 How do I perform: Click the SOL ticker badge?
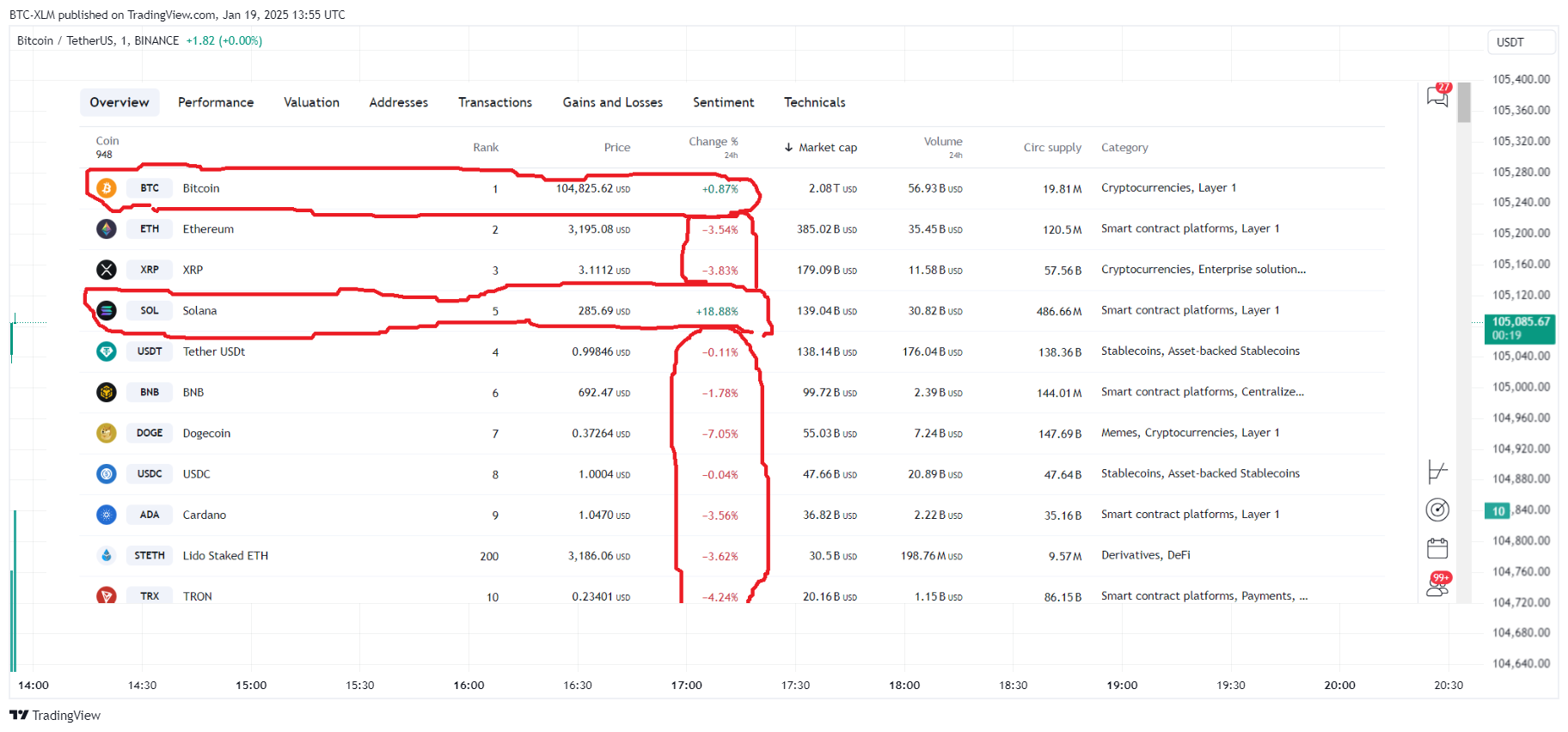[x=150, y=311]
